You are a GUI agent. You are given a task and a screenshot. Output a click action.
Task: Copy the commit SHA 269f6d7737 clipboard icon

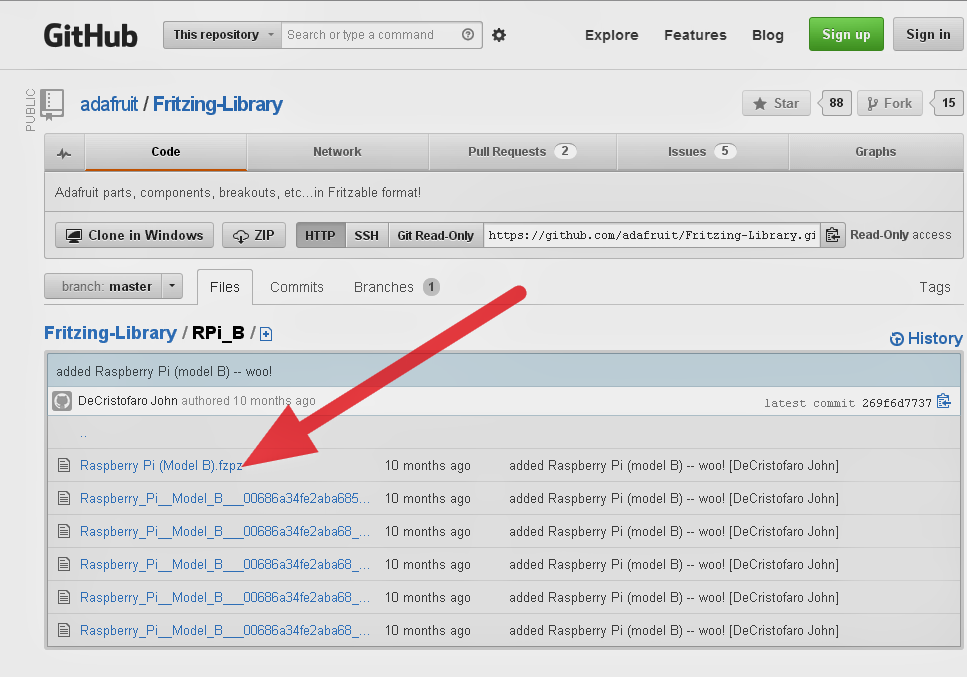point(944,401)
